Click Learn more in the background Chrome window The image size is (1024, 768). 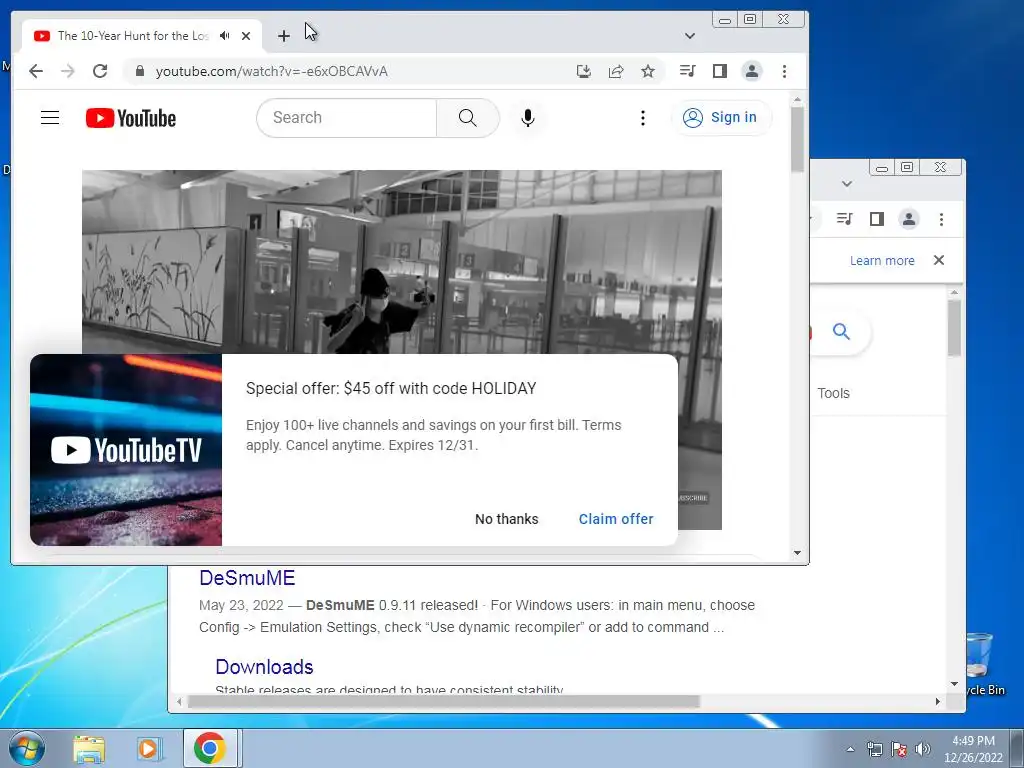pos(882,261)
